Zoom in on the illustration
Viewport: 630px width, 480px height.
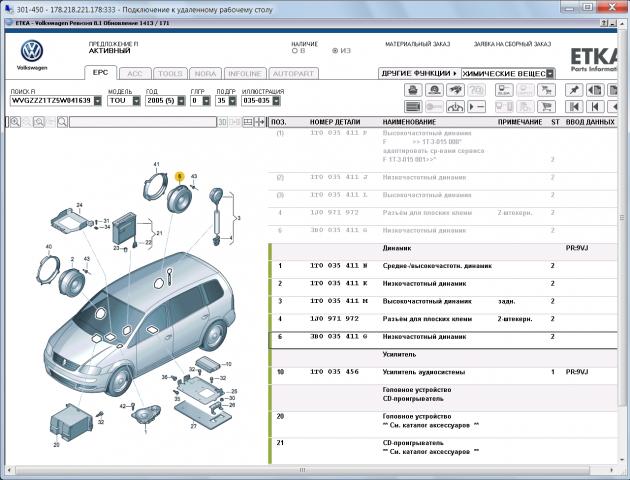[x=15, y=122]
